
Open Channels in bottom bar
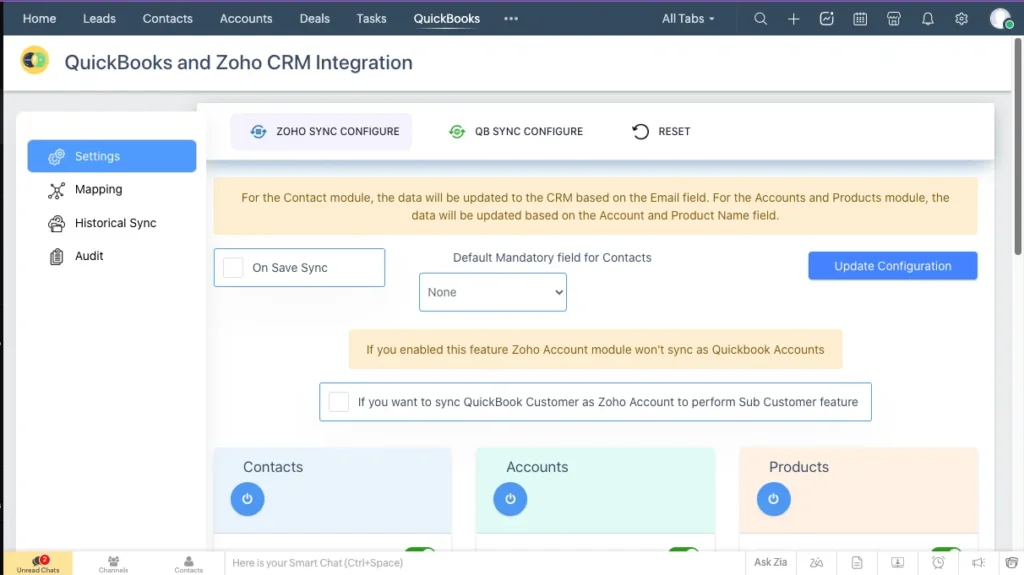click(113, 564)
